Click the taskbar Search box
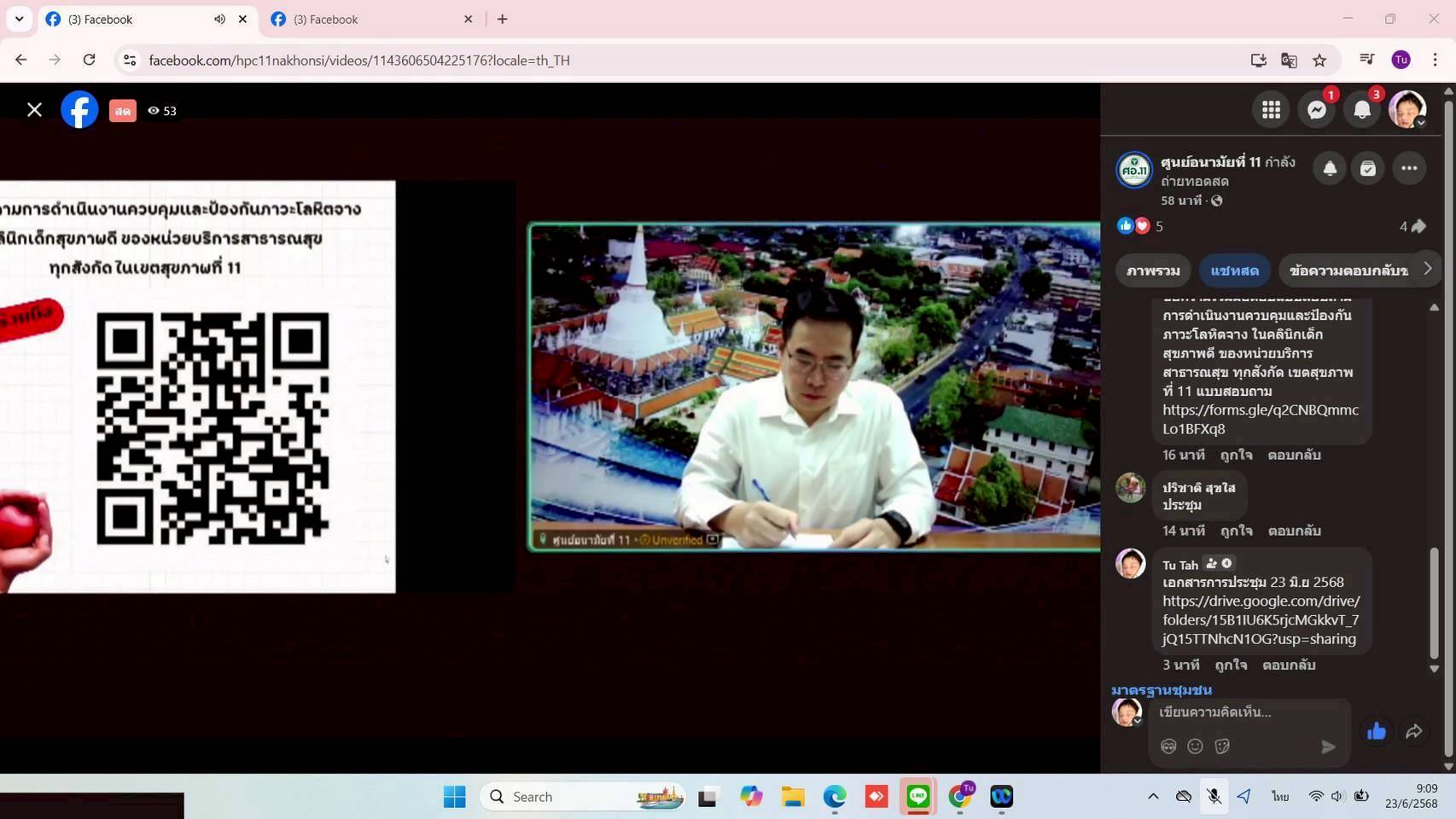The image size is (1456, 819). tap(583, 797)
